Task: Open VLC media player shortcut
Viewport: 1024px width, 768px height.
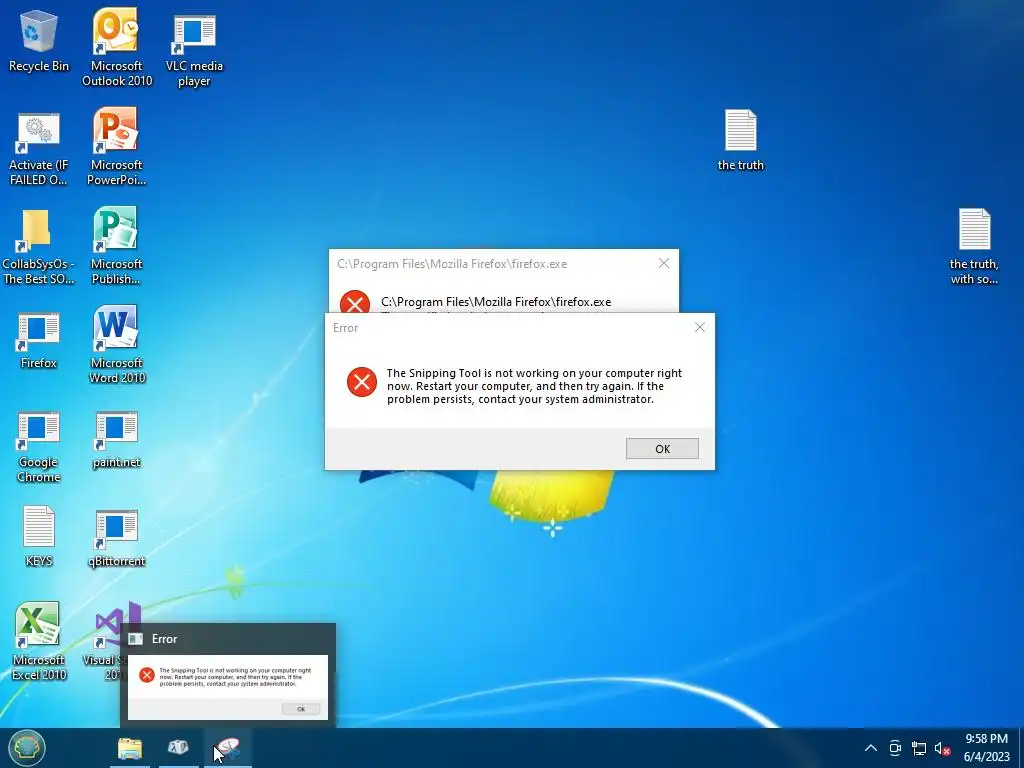Action: pos(194,50)
